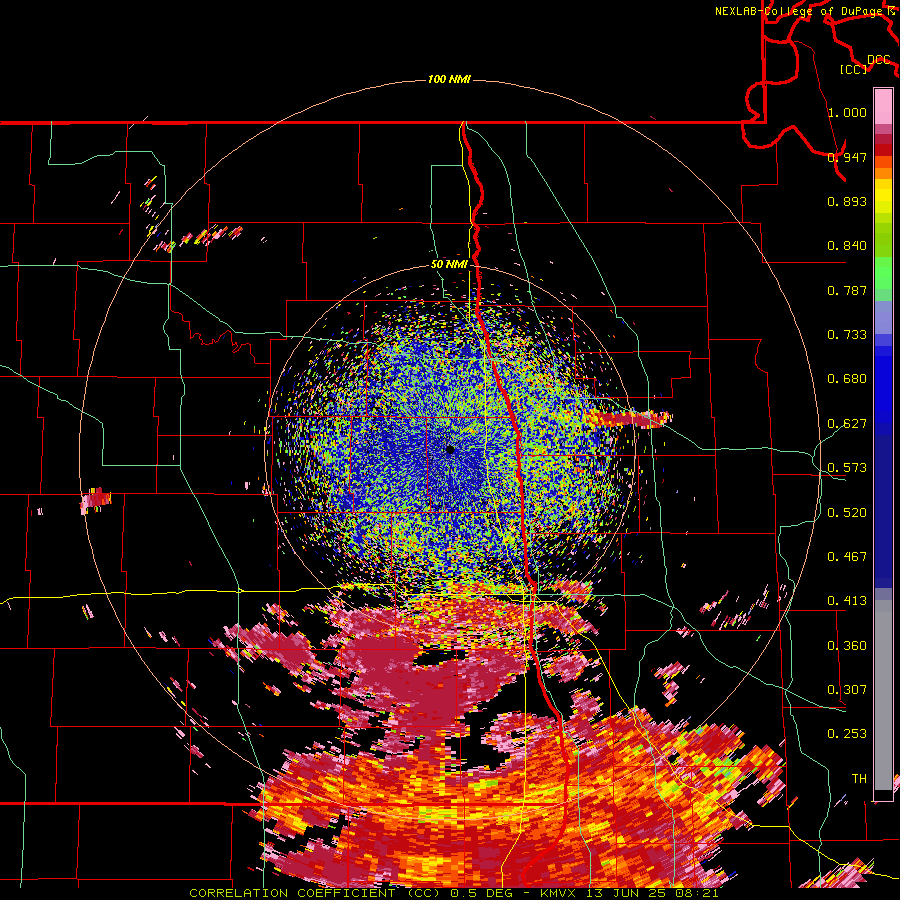Click the 0.253 value on the color scale
Screen dimensions: 900x900
[847, 734]
